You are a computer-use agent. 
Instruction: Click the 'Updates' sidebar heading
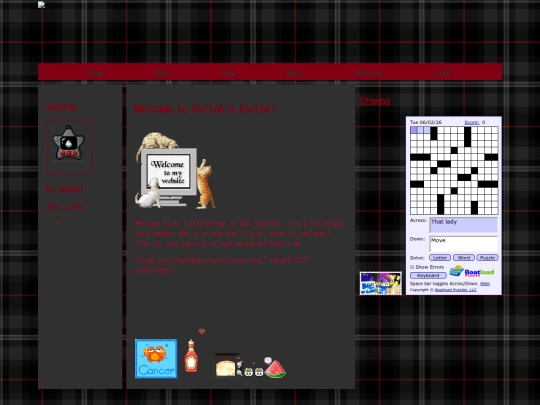tap(61, 107)
